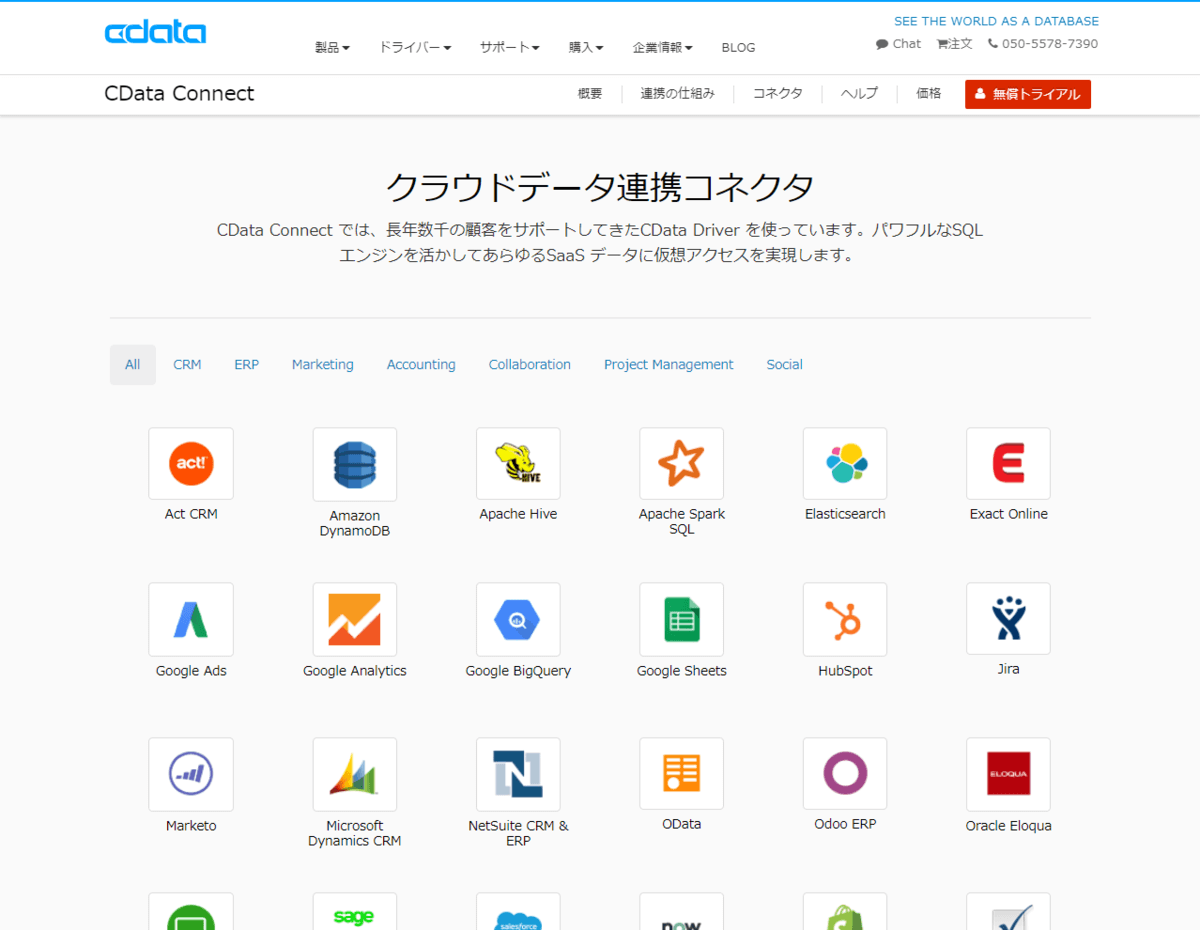Screen dimensions: 1200x930
Task: Filter connectors by Collaboration
Action: point(530,365)
